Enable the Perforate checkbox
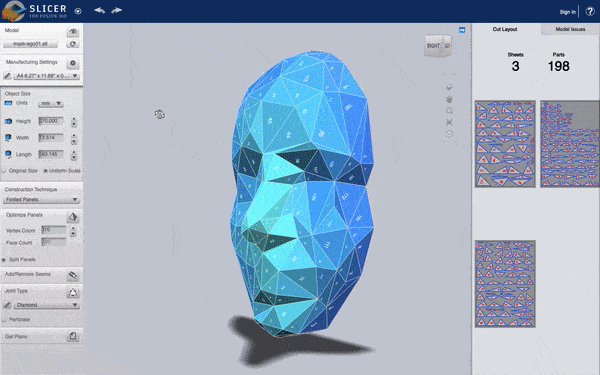 pos(4,319)
